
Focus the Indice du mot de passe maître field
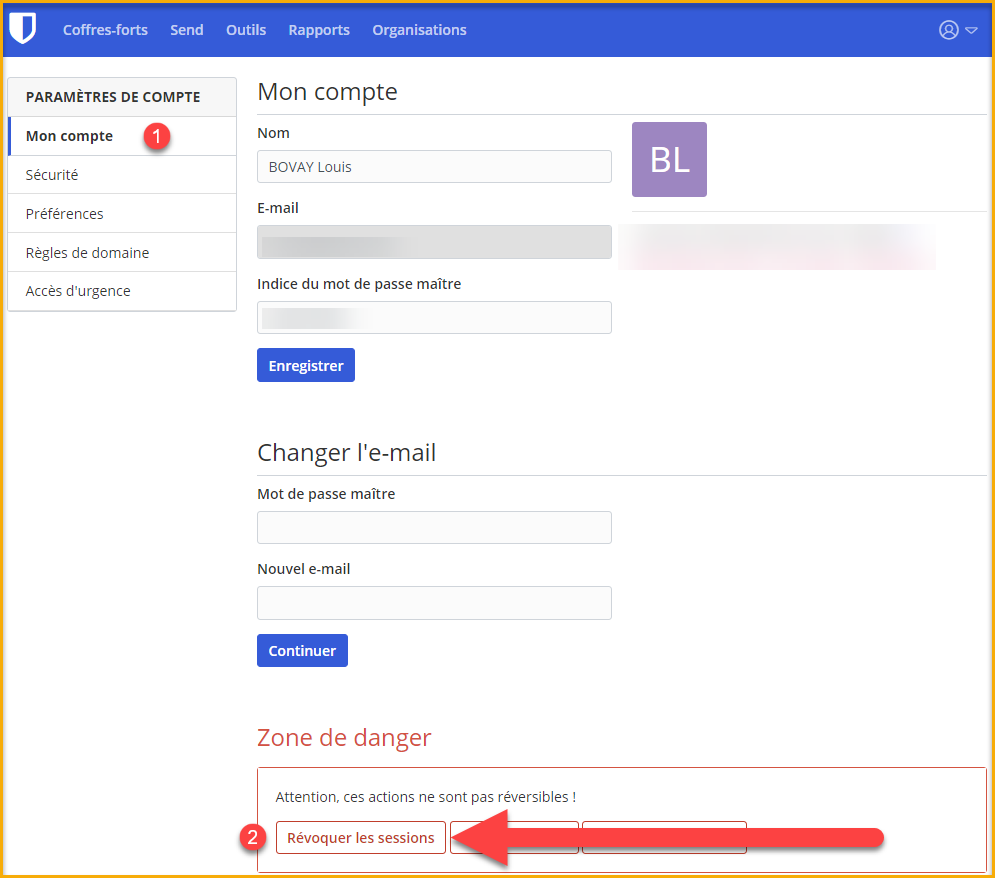click(434, 318)
